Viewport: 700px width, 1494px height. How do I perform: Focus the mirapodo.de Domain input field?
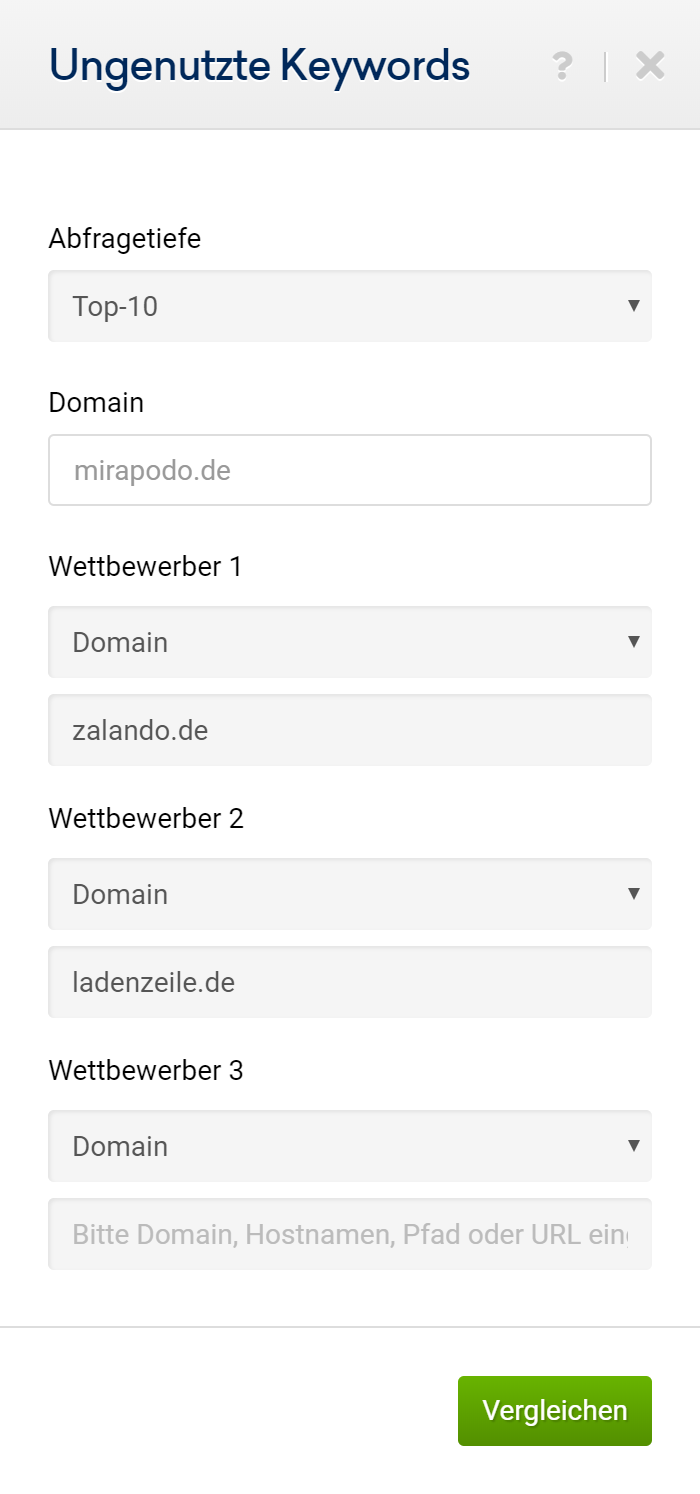350,470
